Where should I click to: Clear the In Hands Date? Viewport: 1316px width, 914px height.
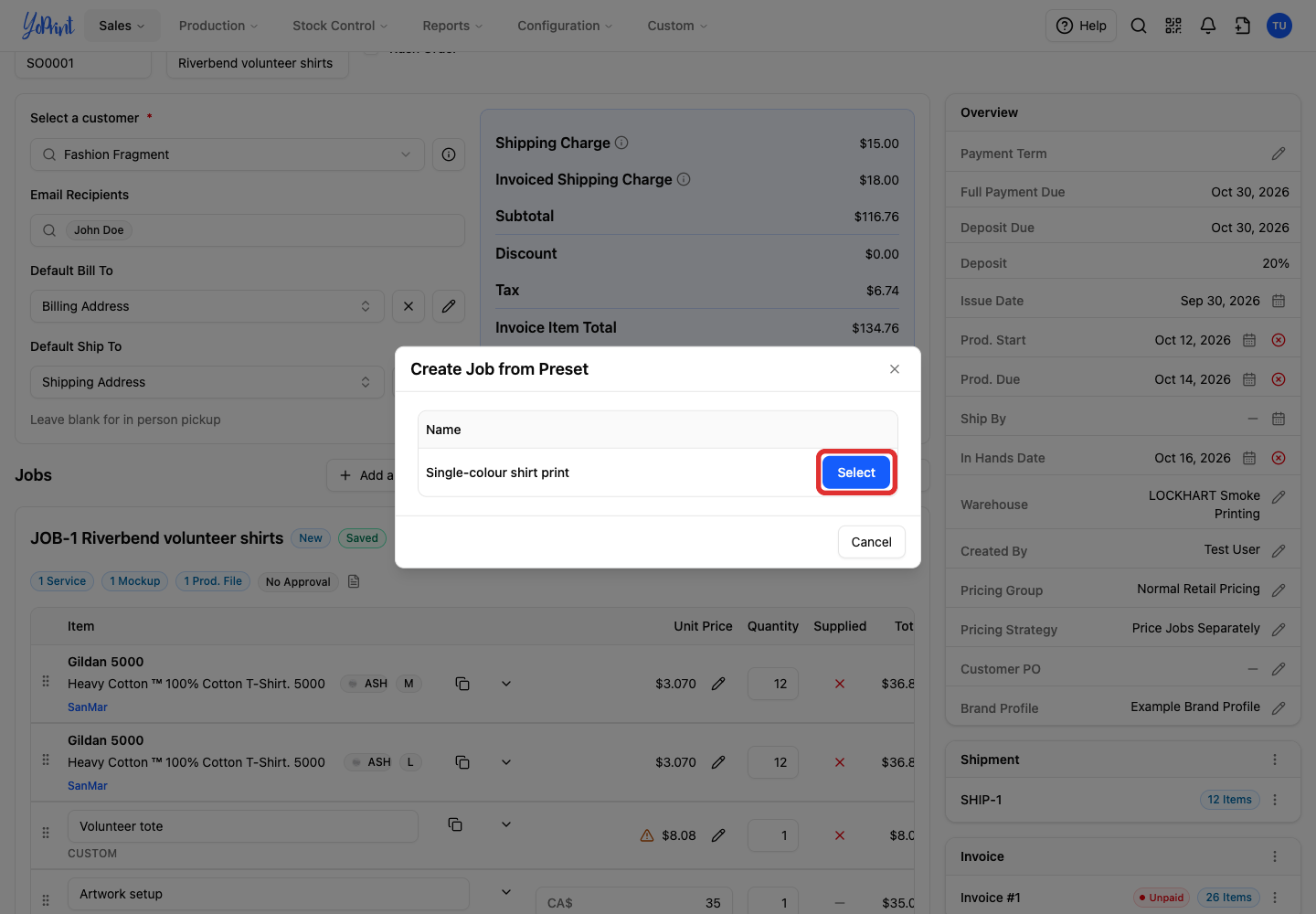click(x=1279, y=458)
